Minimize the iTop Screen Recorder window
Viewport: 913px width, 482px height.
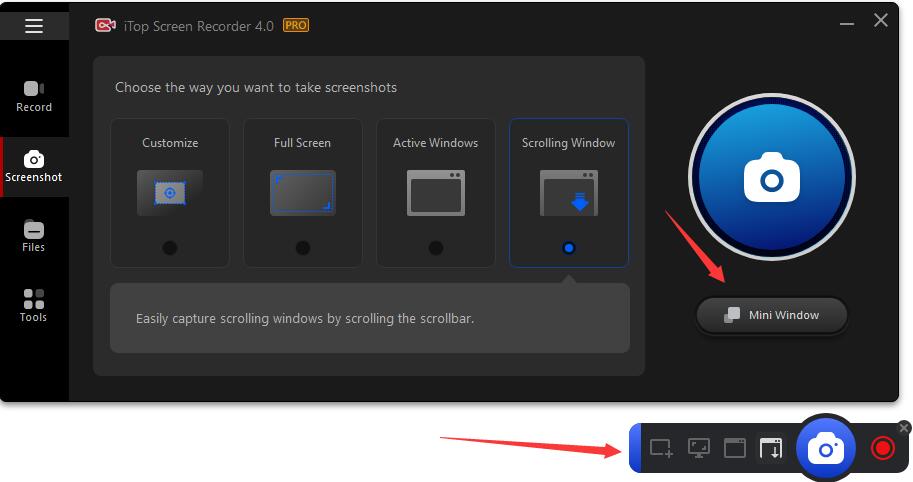847,23
